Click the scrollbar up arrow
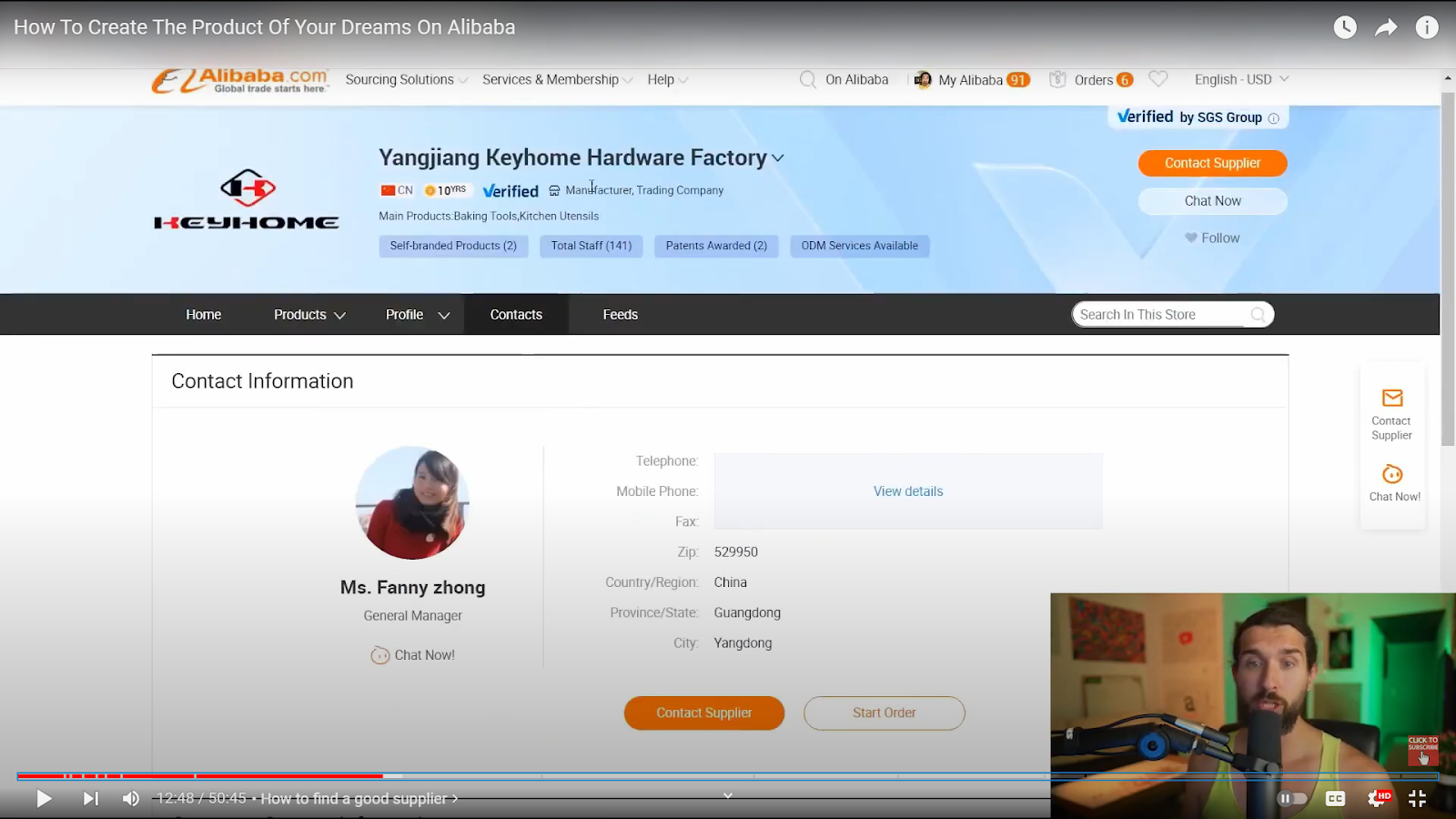Image resolution: width=1456 pixels, height=819 pixels. [1448, 78]
